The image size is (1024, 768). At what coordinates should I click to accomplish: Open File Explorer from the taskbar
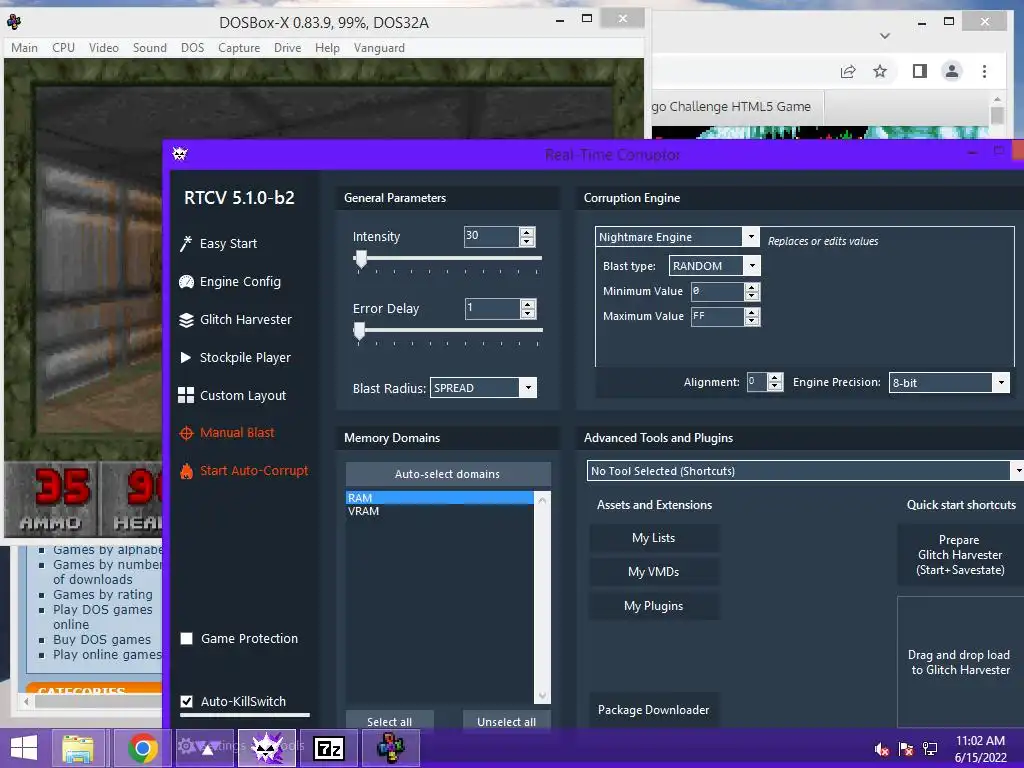78,748
